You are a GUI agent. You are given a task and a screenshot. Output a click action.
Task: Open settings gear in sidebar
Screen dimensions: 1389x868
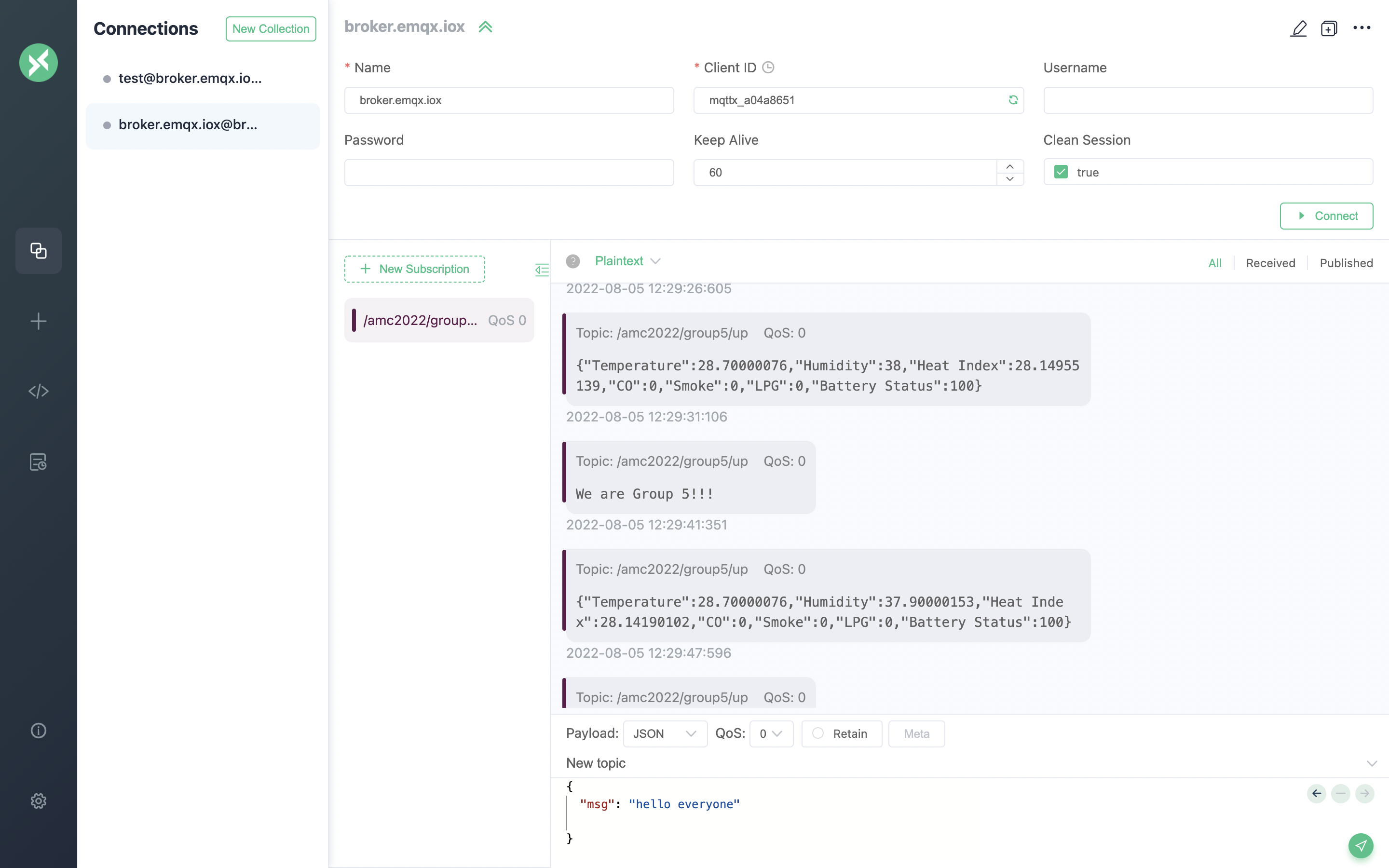pos(39,801)
